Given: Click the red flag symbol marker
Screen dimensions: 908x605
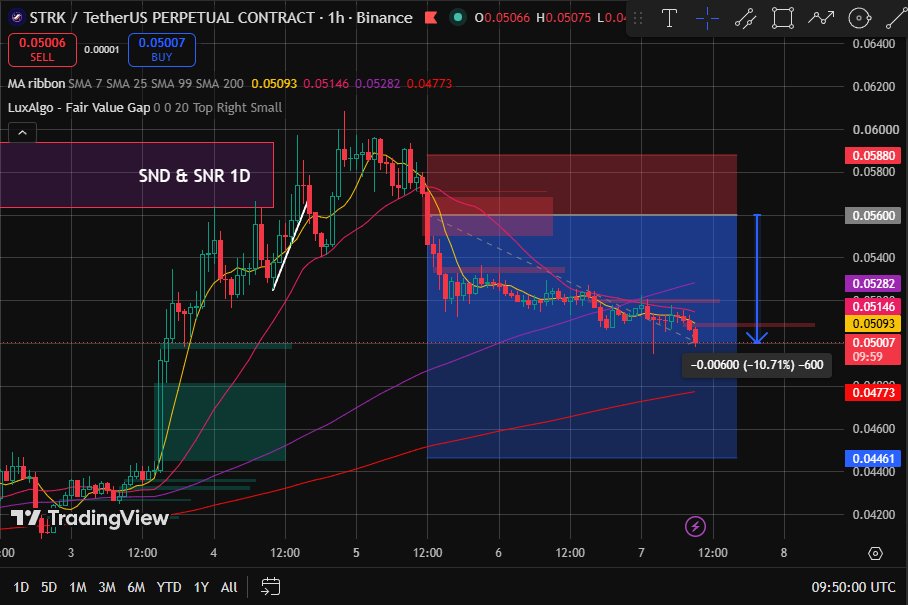Looking at the screenshot, I should (x=431, y=18).
